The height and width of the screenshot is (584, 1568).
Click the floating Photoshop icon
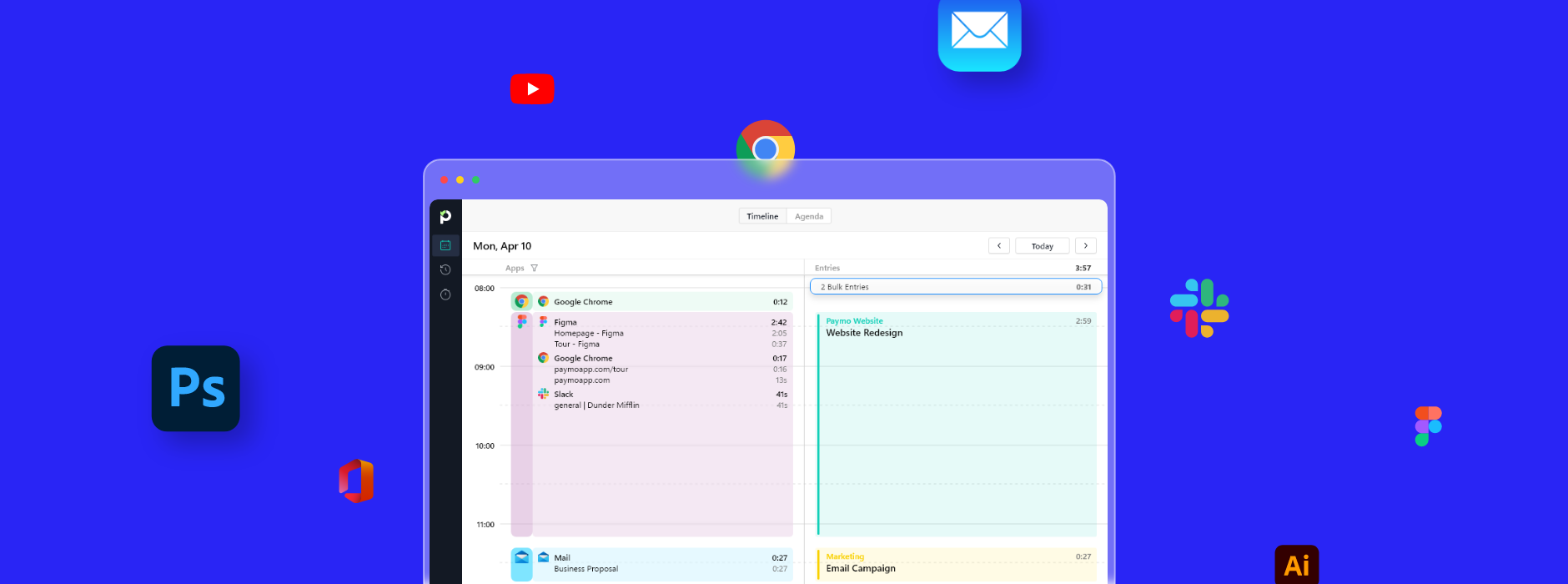click(x=196, y=389)
